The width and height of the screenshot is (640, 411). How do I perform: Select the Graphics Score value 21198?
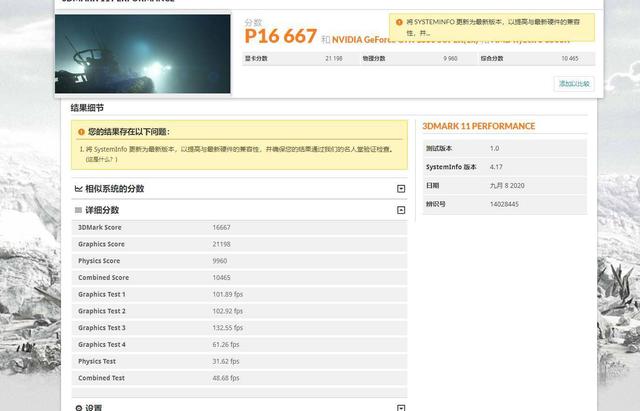point(221,244)
